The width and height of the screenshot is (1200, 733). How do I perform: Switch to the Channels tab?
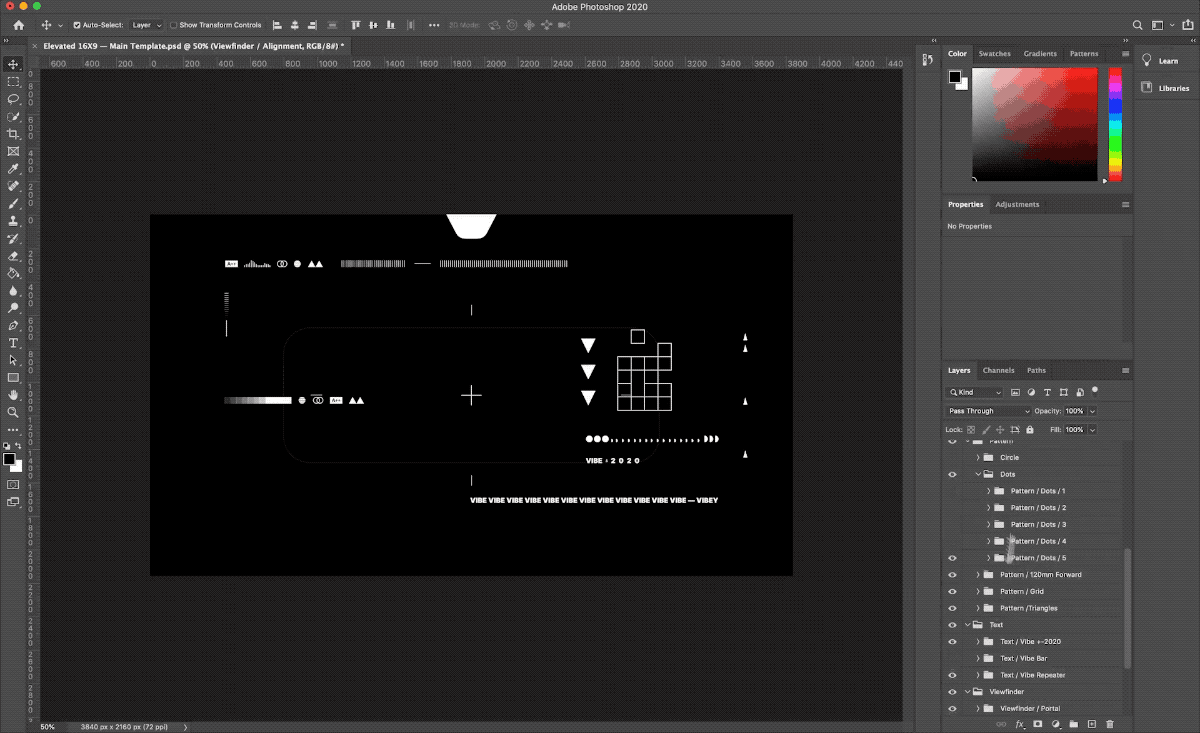pos(998,370)
